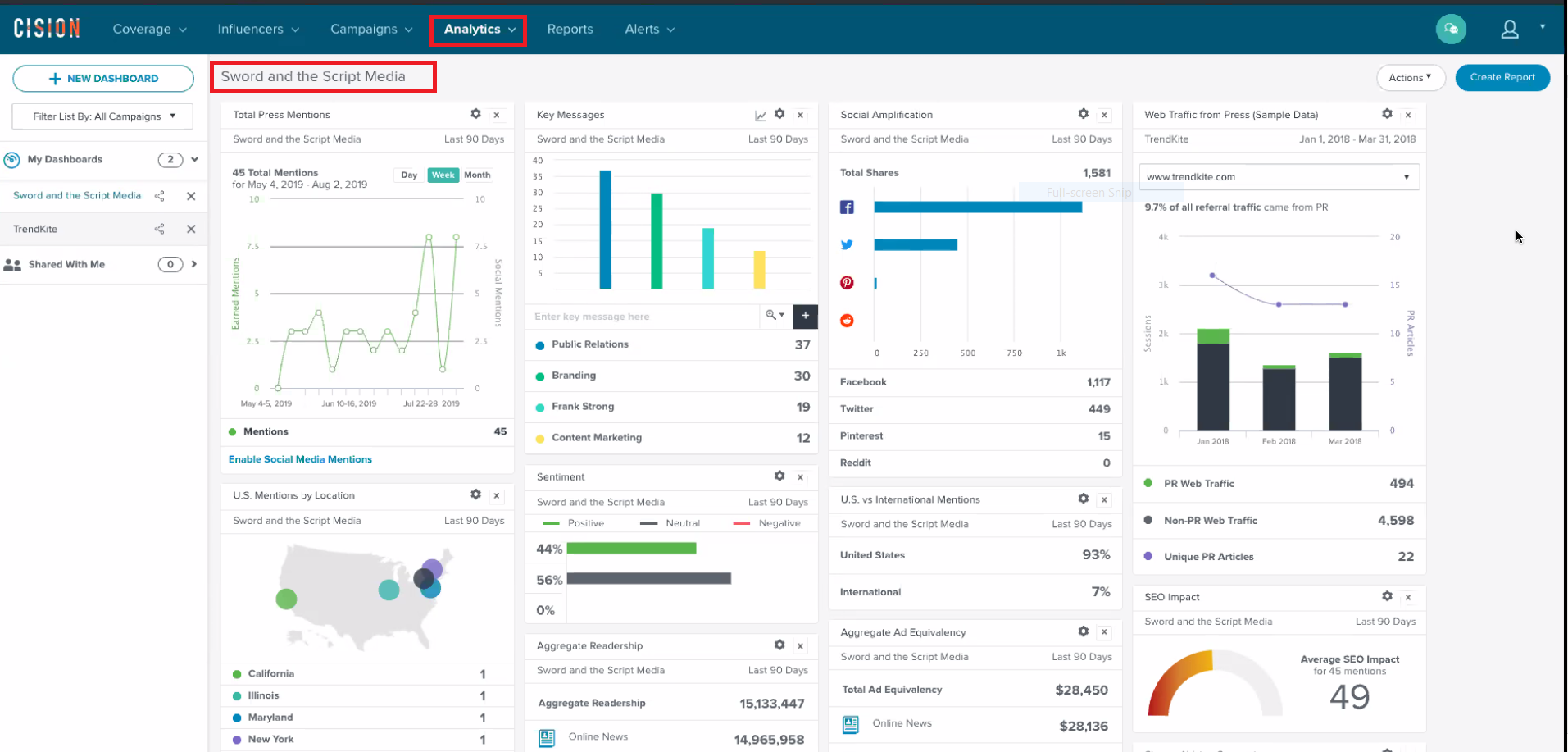
Task: Switch mentions chart to Month view
Action: click(x=477, y=175)
